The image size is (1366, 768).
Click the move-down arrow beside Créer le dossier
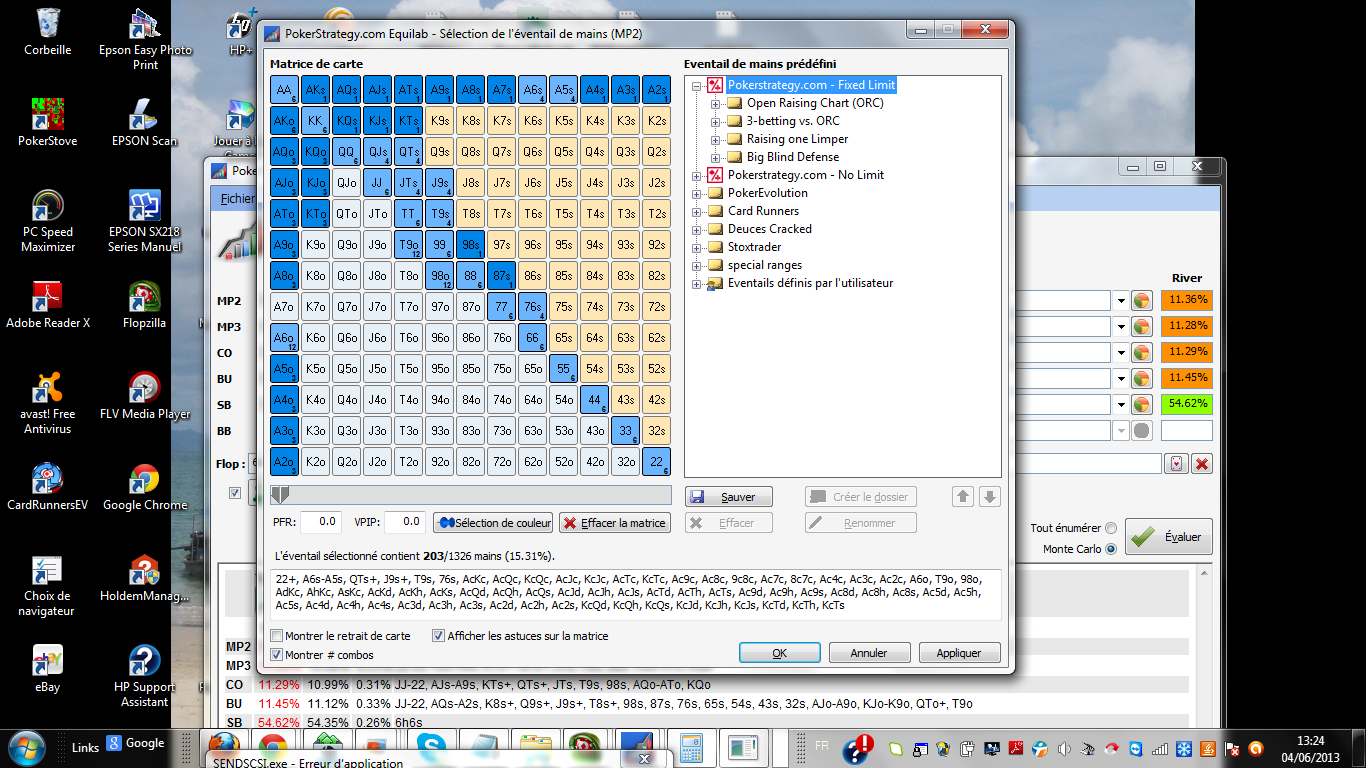pyautogui.click(x=989, y=497)
